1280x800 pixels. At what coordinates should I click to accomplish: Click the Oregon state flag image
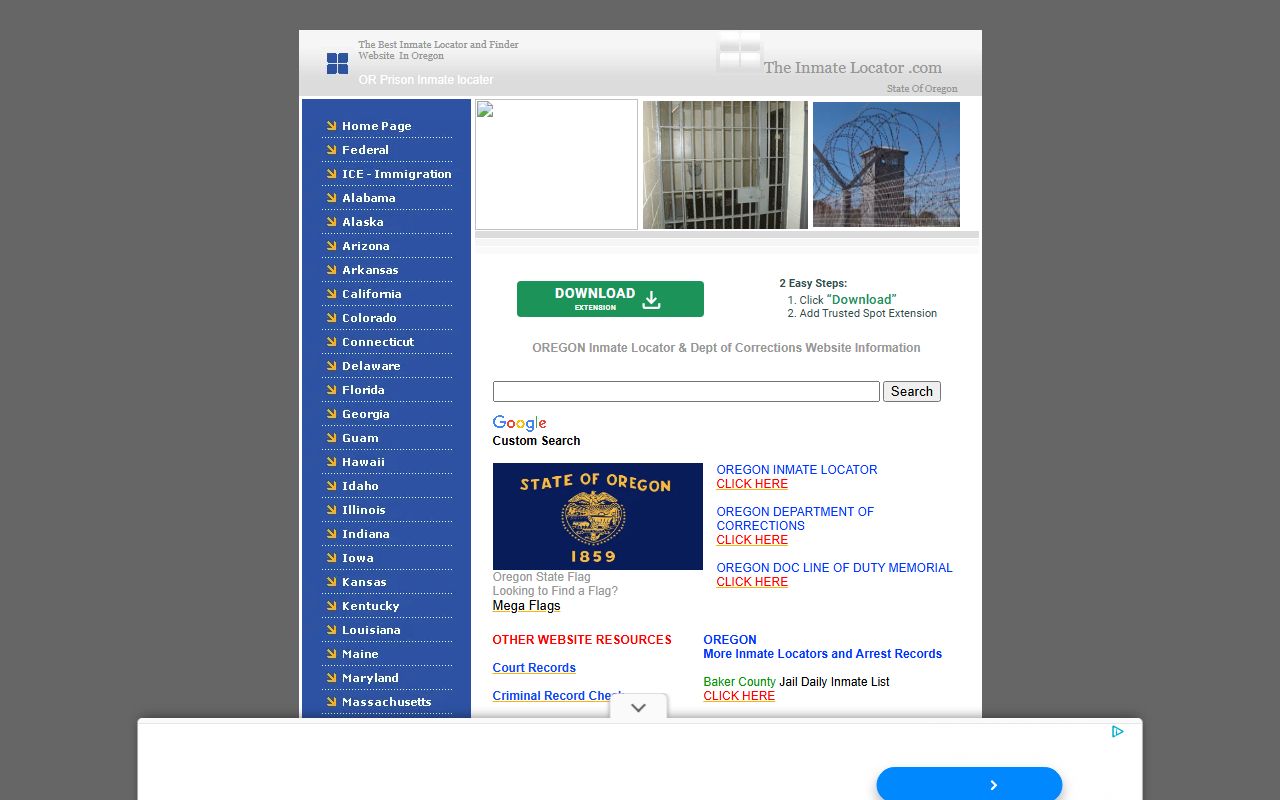(598, 516)
